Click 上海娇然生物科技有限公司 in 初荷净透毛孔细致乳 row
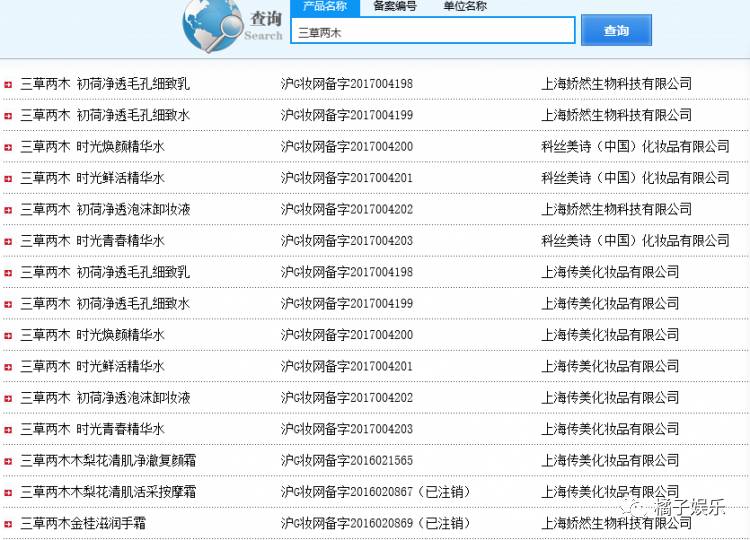Image resolution: width=750 pixels, height=540 pixels. pyautogui.click(x=617, y=84)
